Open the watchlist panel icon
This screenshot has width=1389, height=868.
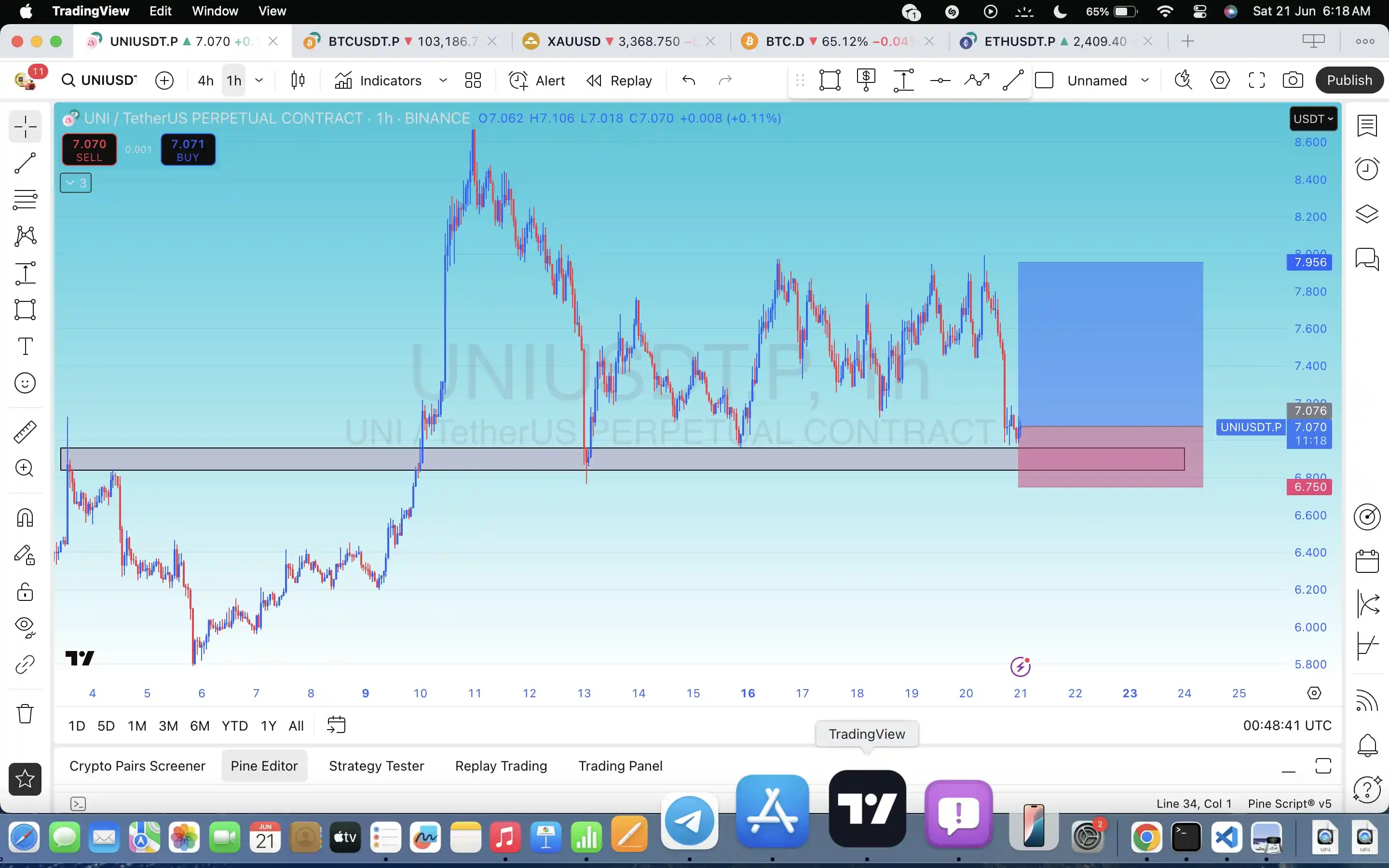[x=1367, y=126]
